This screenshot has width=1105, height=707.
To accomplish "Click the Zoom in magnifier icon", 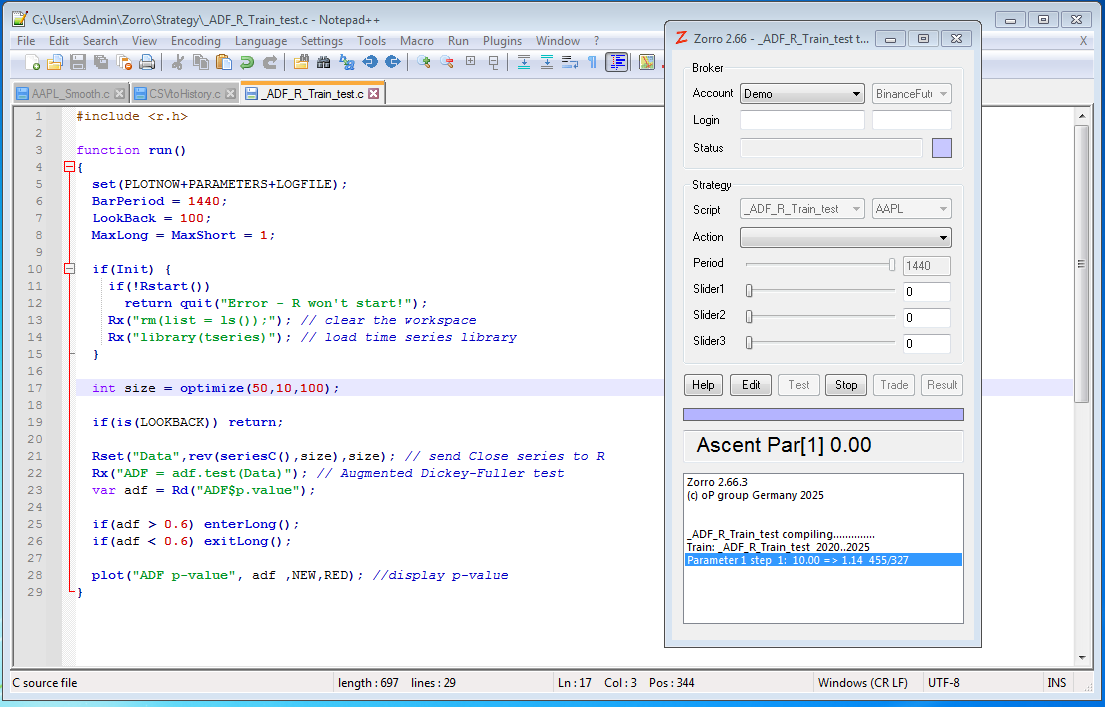I will 424,62.
